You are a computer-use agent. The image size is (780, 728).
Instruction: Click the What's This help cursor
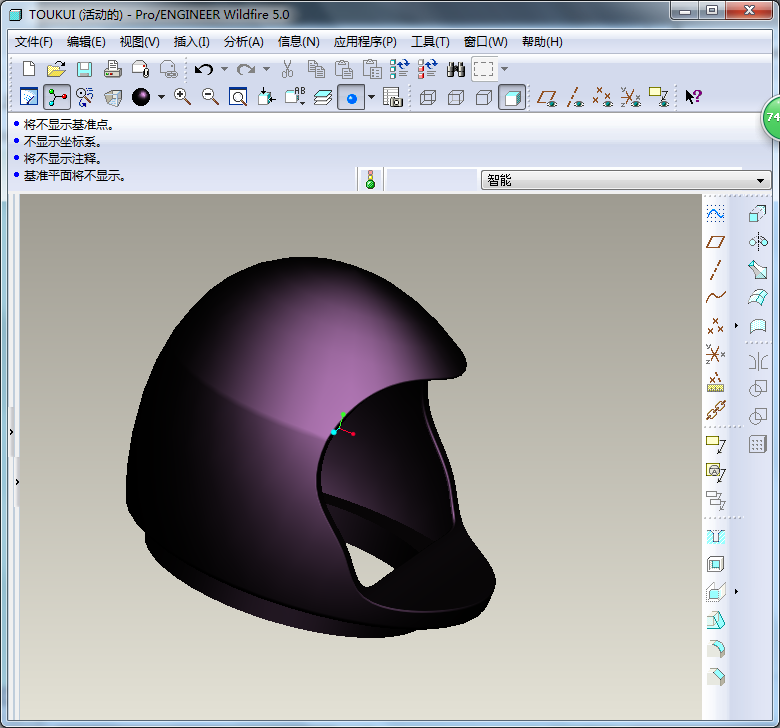[x=693, y=96]
